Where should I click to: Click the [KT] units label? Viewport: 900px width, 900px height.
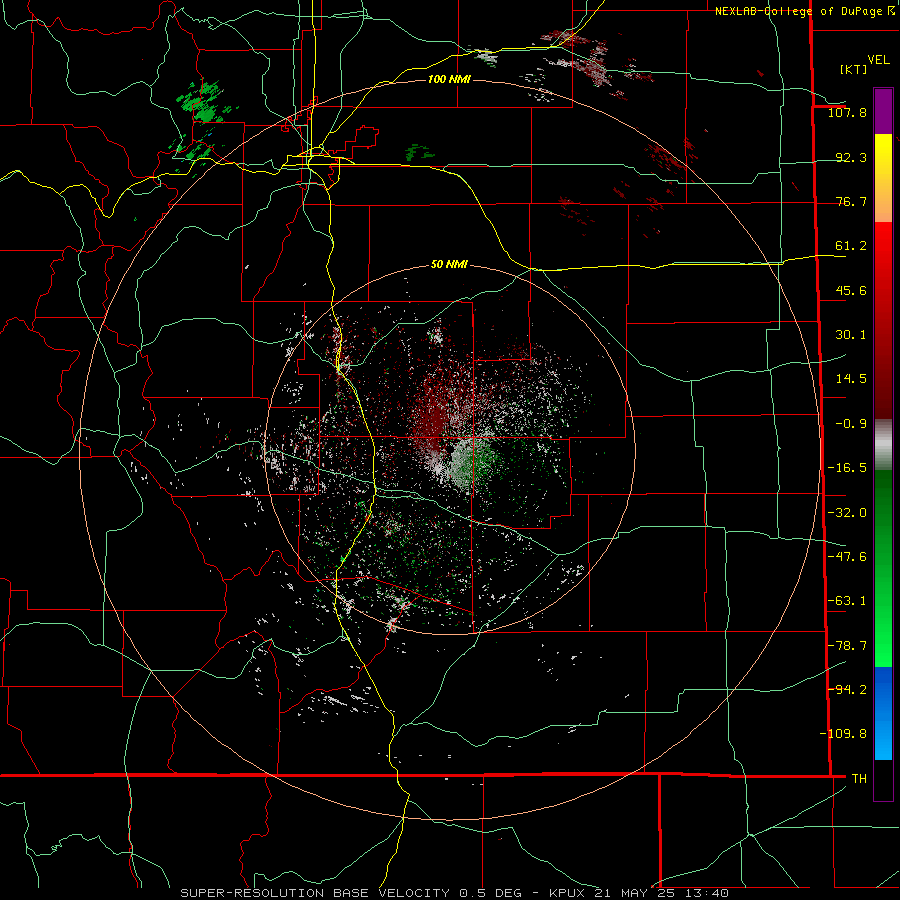(x=854, y=69)
